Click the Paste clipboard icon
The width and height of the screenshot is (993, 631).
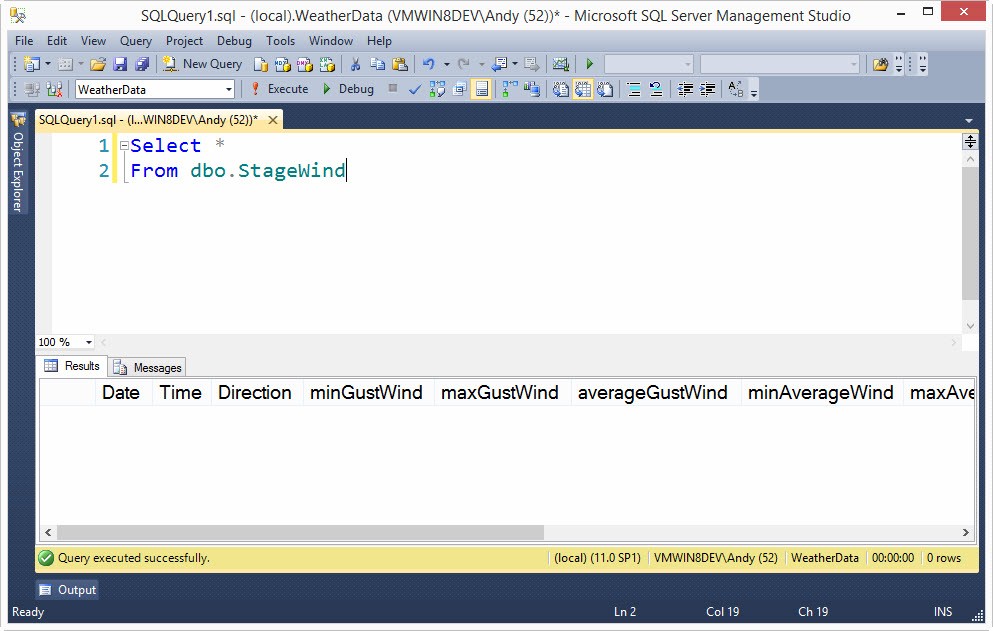pos(400,64)
